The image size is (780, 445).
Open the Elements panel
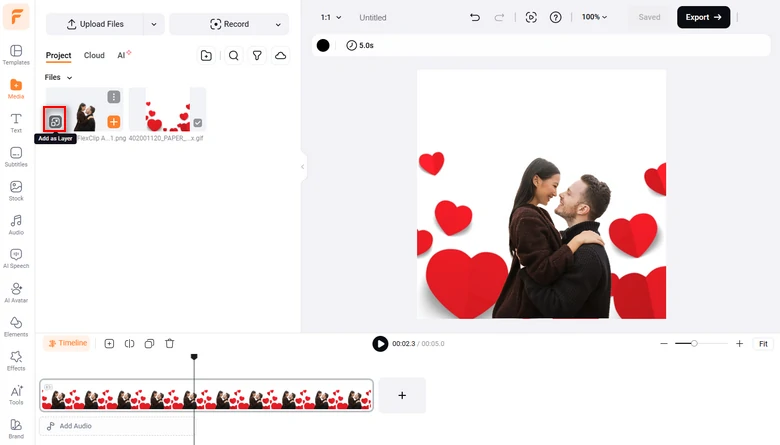(x=16, y=327)
